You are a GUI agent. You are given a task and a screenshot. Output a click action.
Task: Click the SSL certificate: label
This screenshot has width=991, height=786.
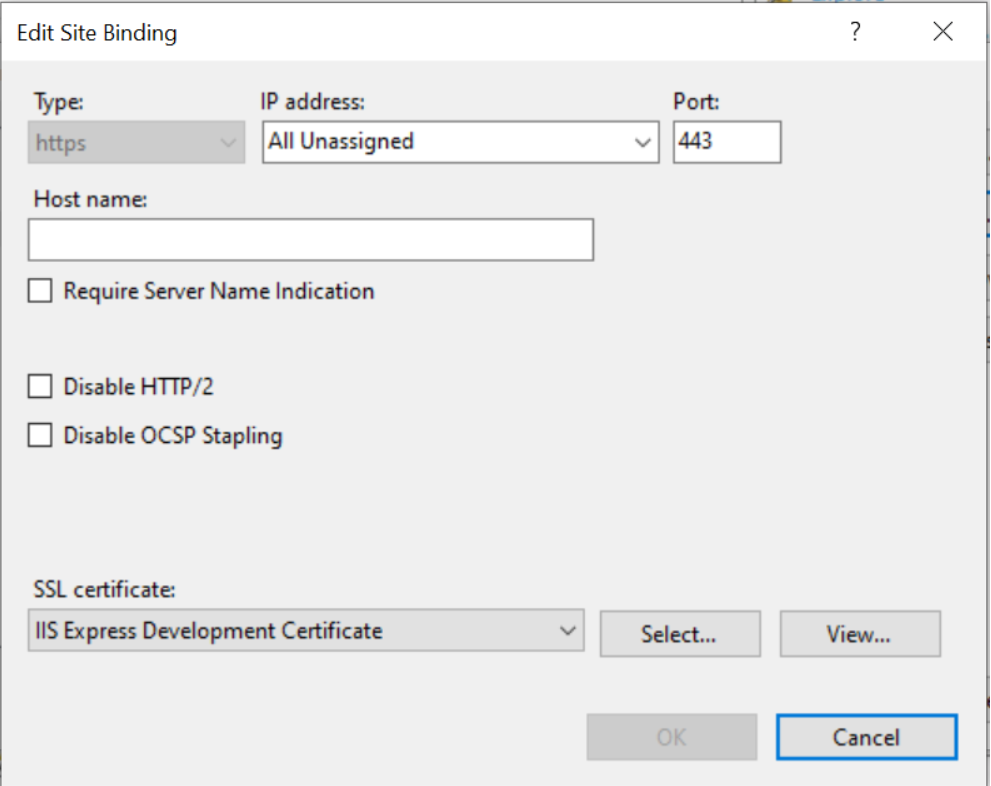(104, 590)
